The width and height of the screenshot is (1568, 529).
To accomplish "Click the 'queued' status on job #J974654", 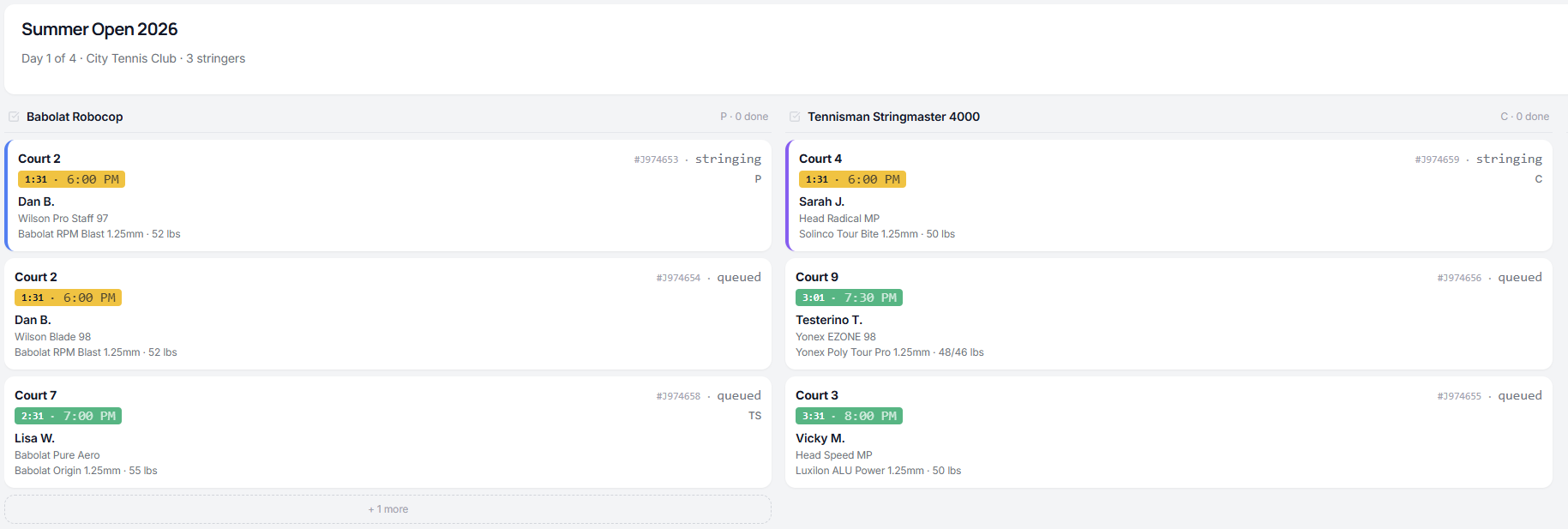I will click(x=739, y=277).
